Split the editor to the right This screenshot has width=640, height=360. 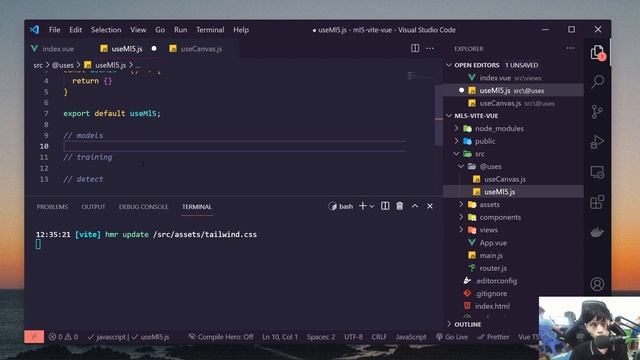[415, 48]
